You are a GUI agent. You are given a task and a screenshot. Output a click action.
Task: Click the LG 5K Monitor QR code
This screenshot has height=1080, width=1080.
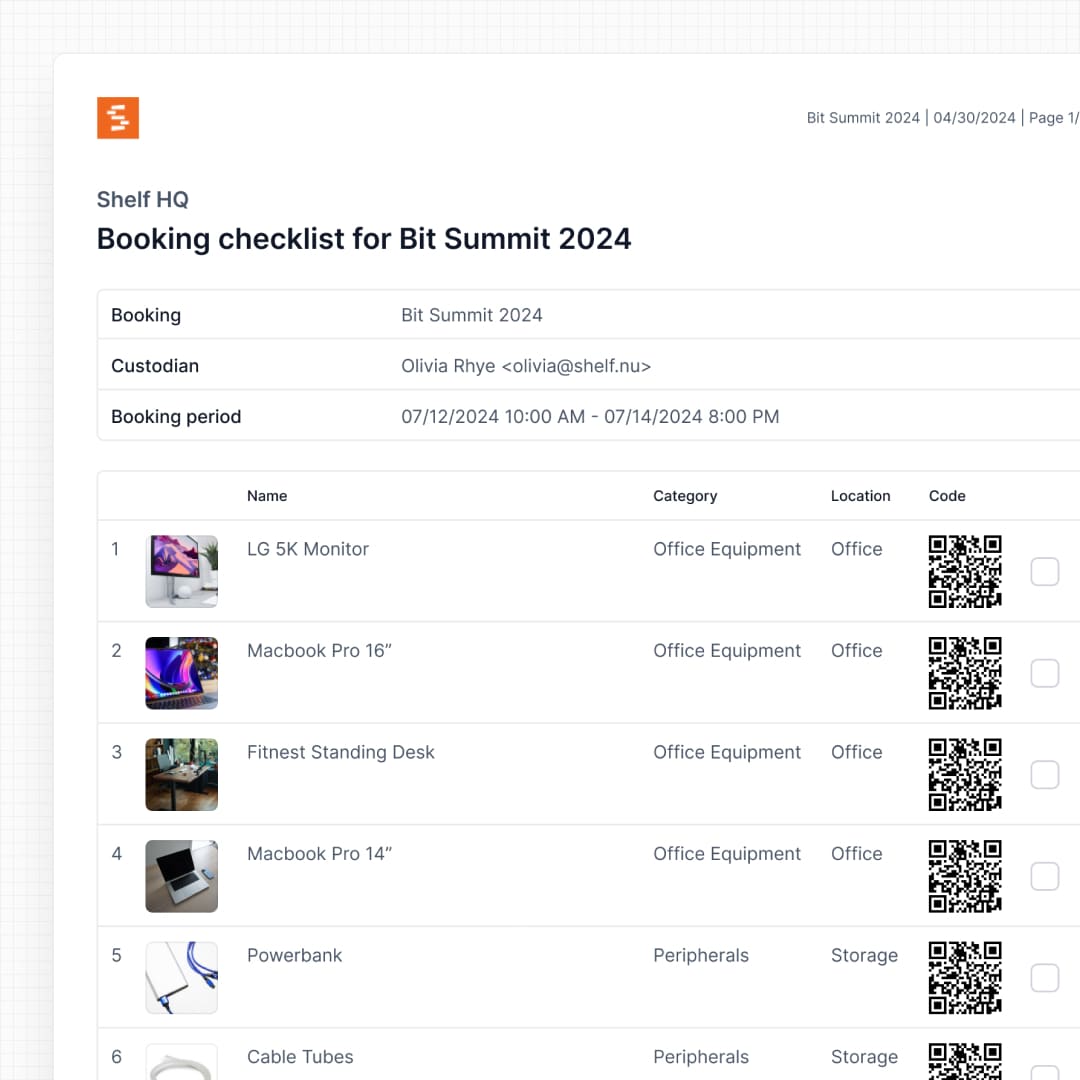[965, 571]
